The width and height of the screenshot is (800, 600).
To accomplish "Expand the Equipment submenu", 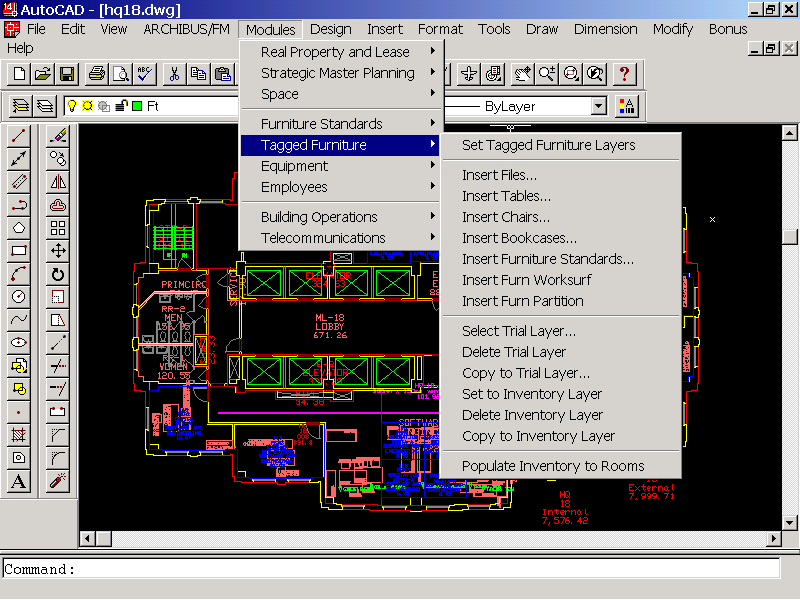I will pyautogui.click(x=340, y=166).
